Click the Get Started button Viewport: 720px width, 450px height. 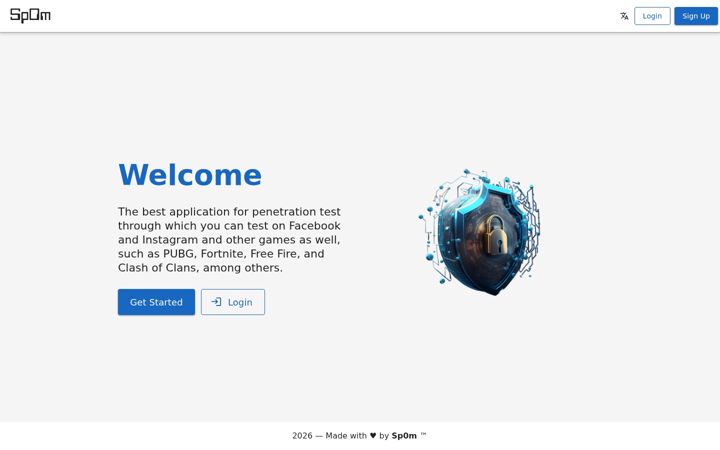(x=156, y=302)
